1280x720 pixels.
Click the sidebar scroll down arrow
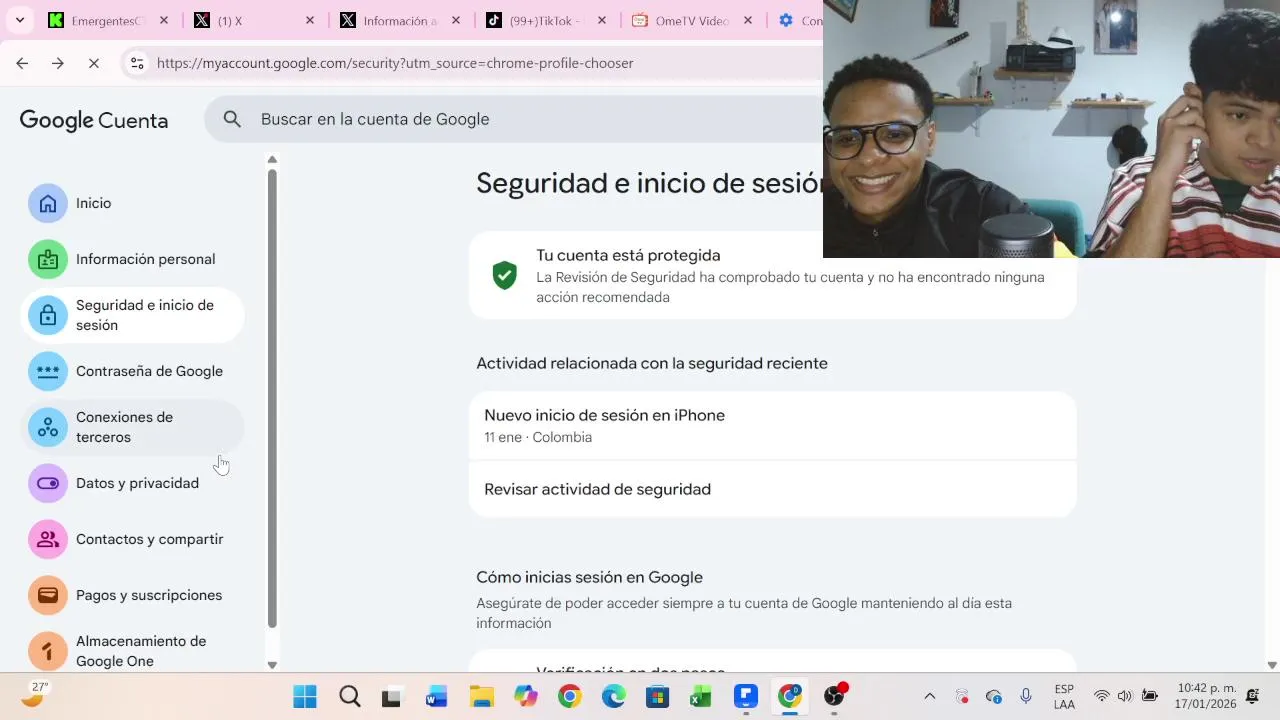click(x=272, y=665)
